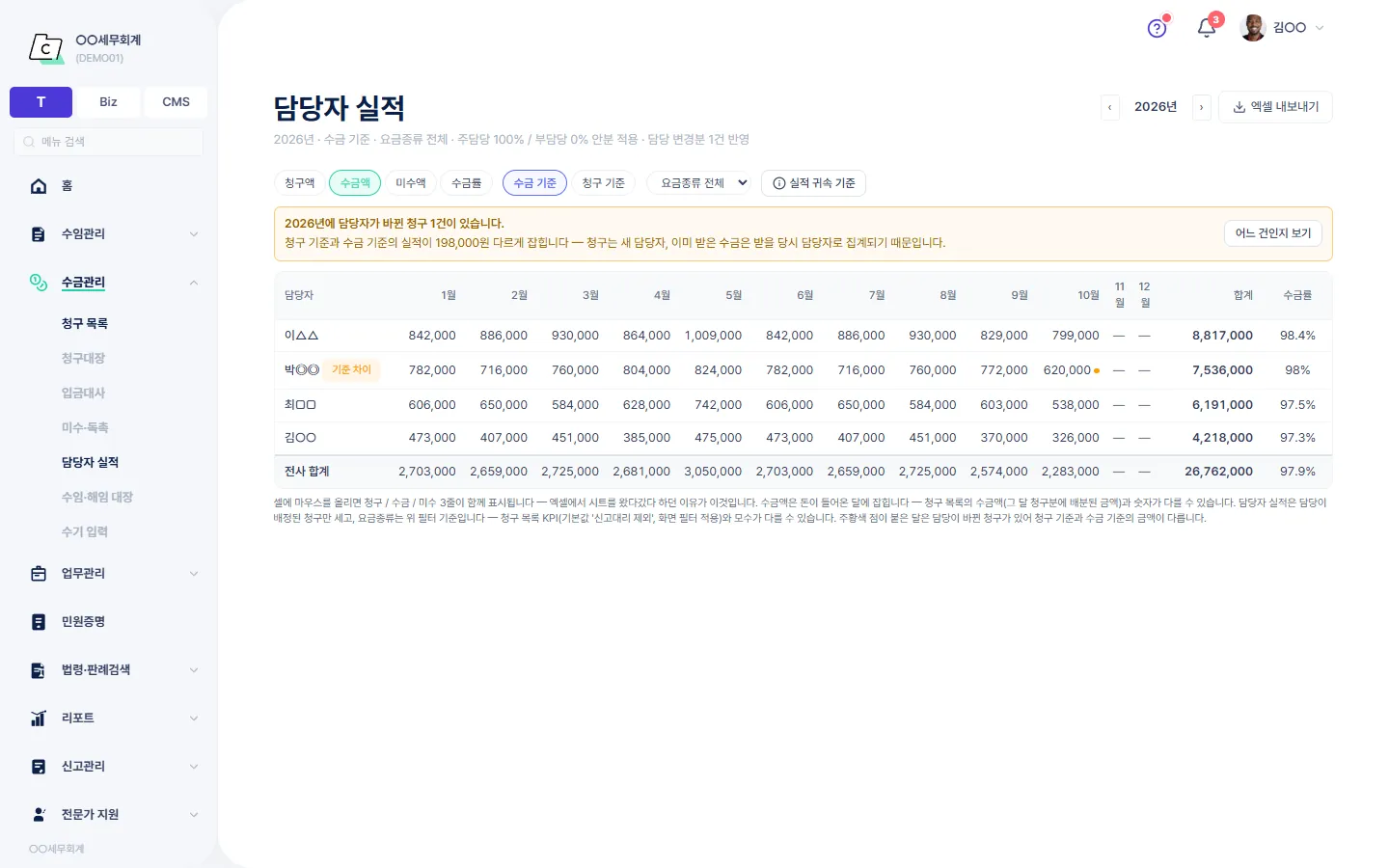Click the 신고관리 icon
Screen dimensions: 1389x868
point(39,767)
